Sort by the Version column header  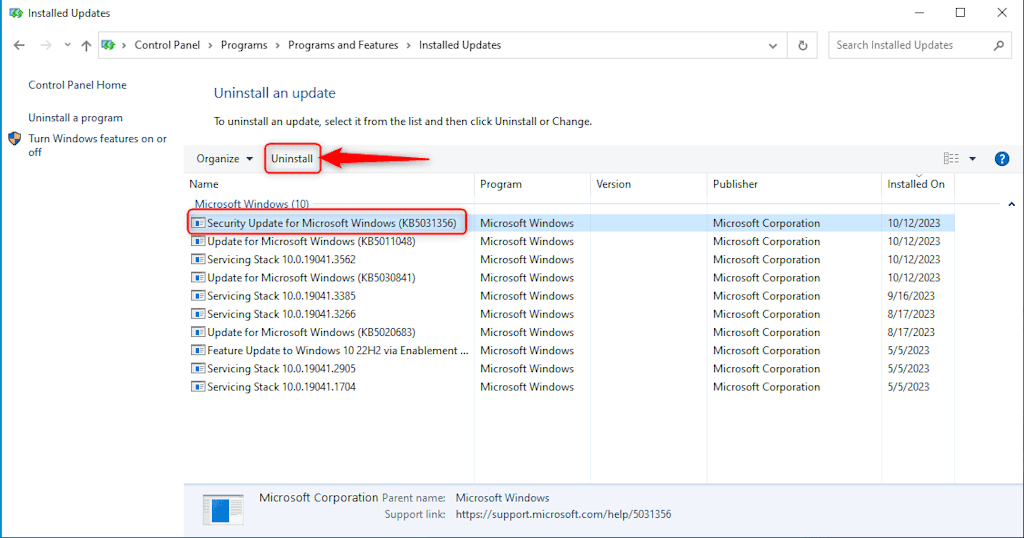click(x=648, y=184)
